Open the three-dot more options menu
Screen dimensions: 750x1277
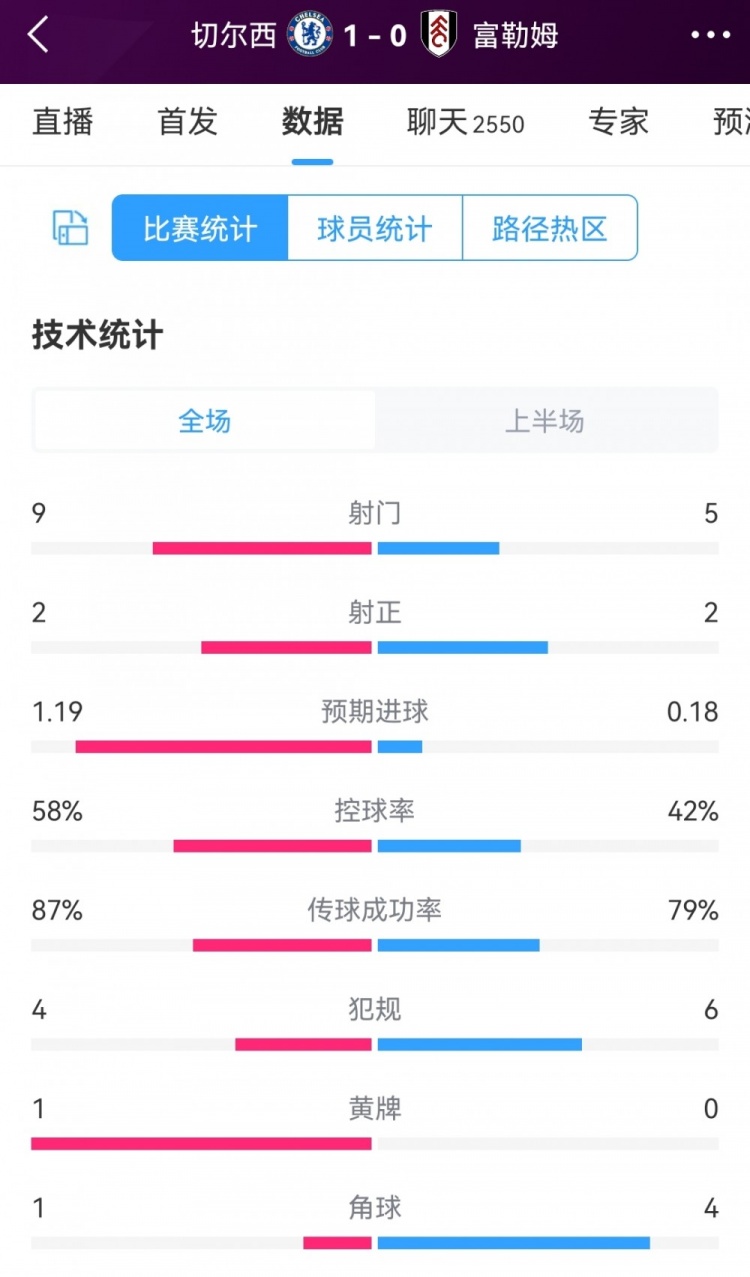[x=710, y=35]
